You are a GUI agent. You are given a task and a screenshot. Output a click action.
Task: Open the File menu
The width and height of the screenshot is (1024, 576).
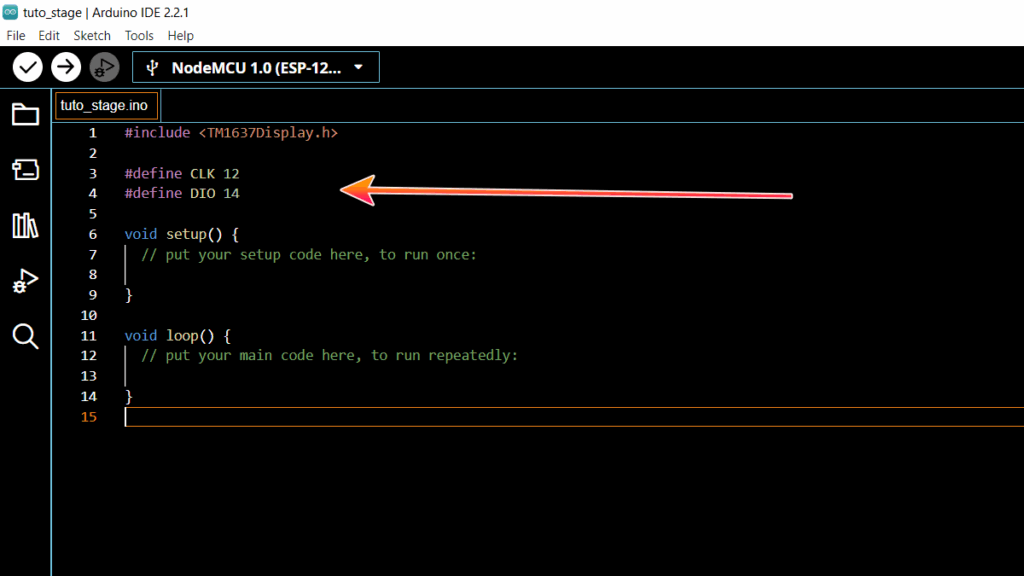point(16,36)
